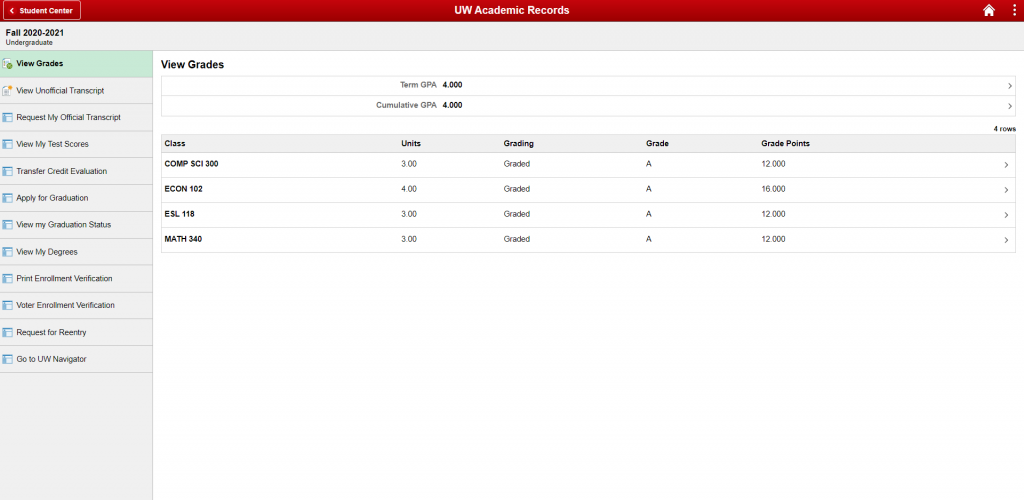Click the Apply for Graduation icon

7,199
